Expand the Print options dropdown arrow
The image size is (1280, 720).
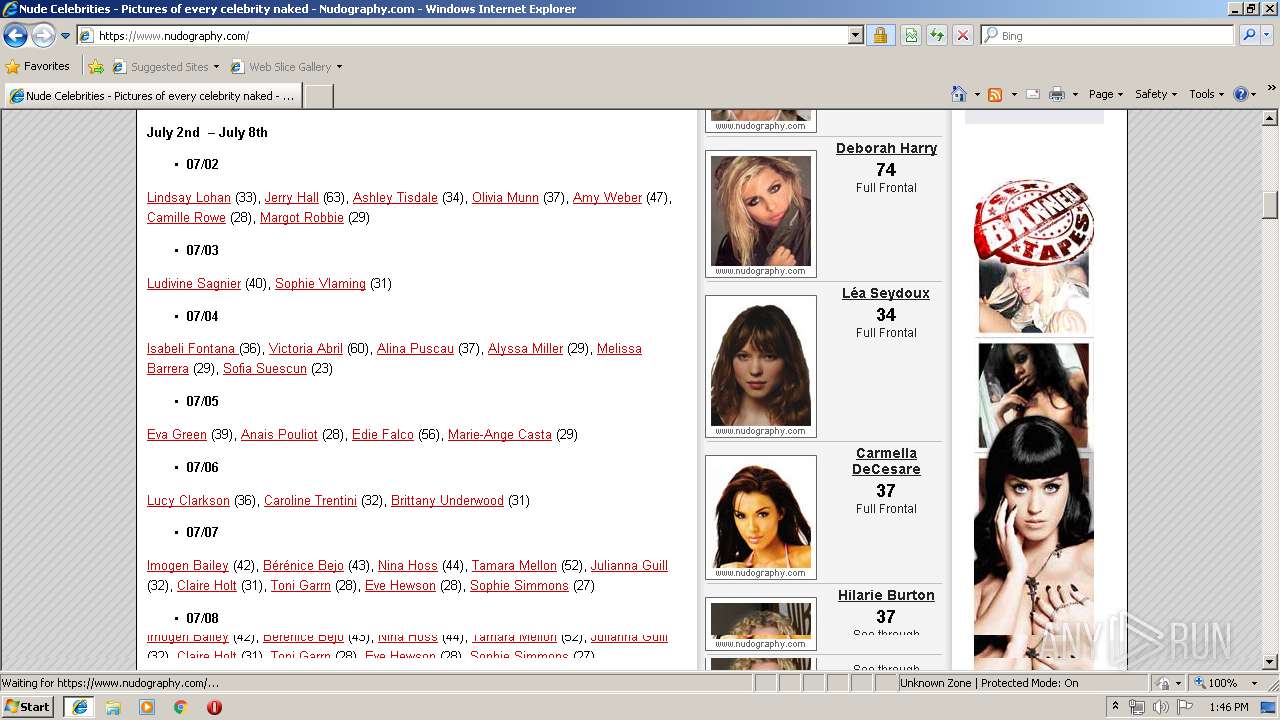point(1075,94)
